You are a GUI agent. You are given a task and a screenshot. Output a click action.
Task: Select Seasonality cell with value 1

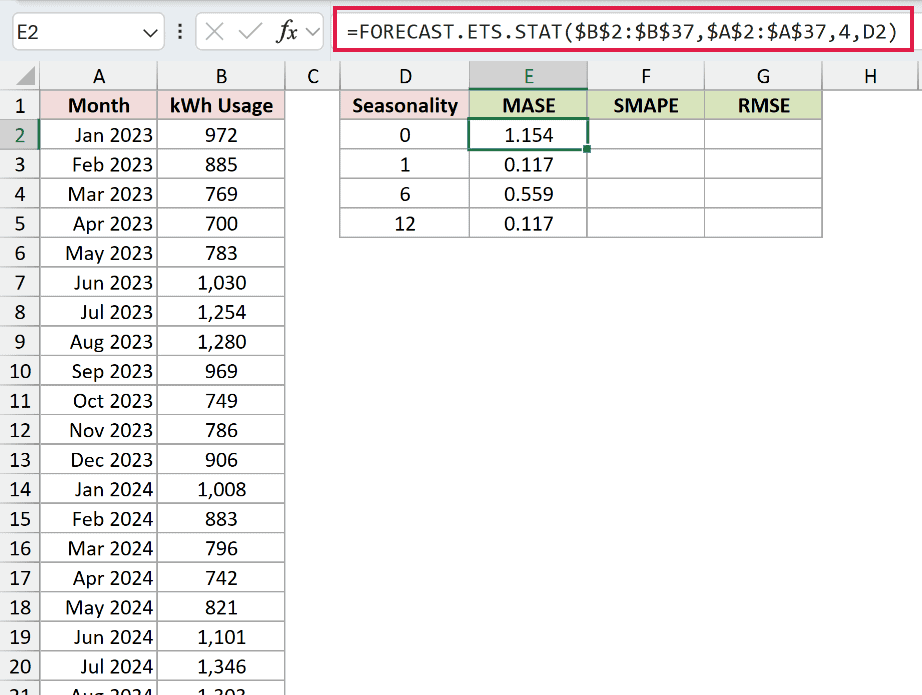tap(405, 164)
